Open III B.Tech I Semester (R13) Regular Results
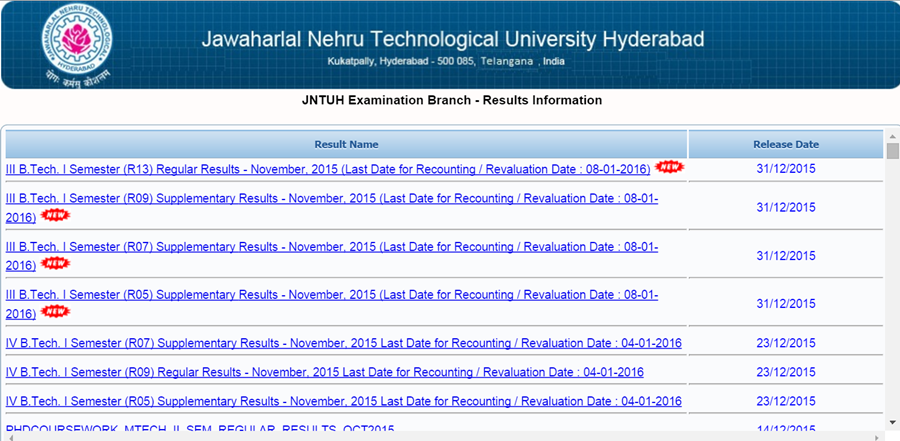 coord(328,169)
